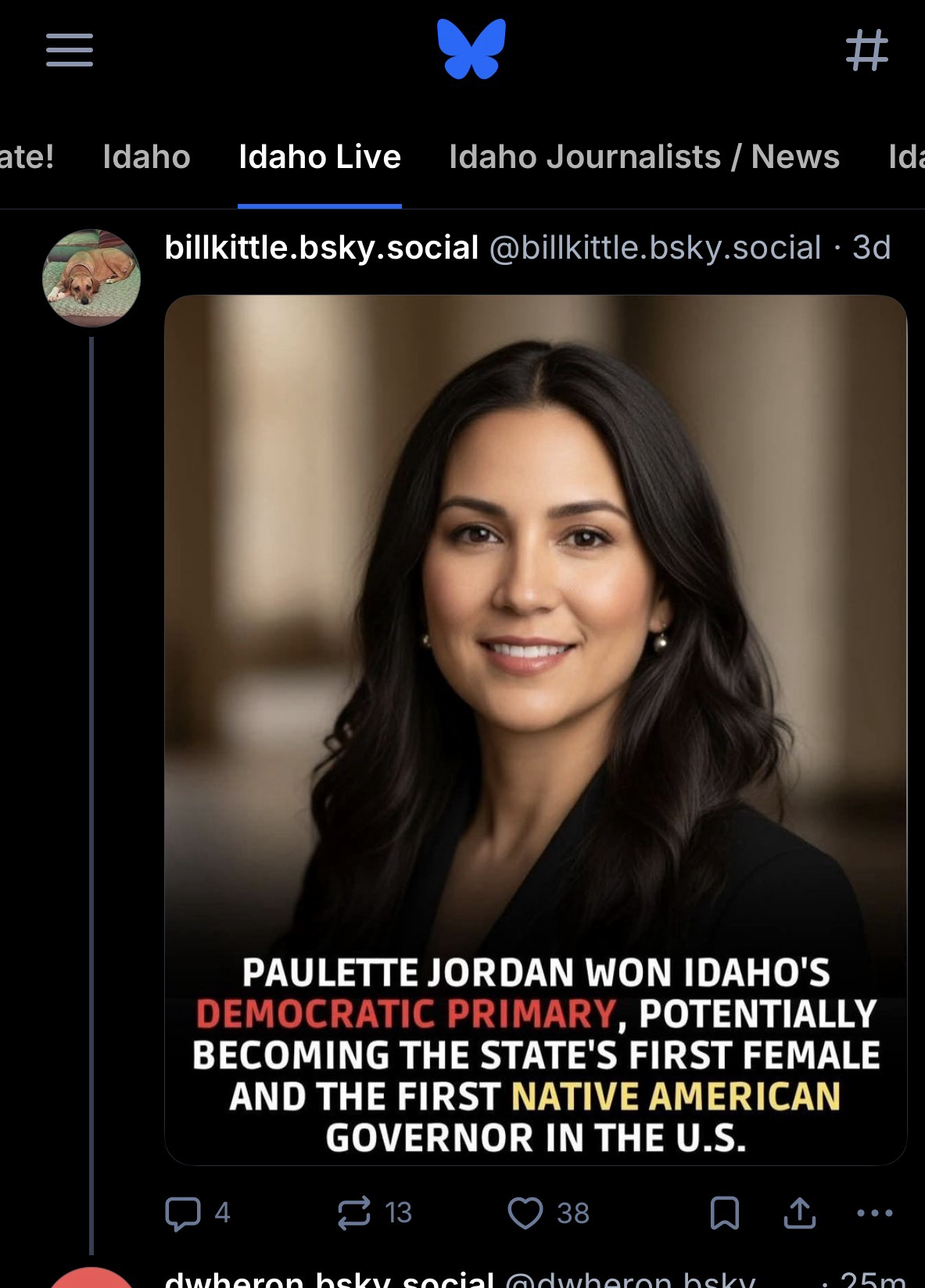This screenshot has height=1288, width=925.
Task: Open the hamburger side menu
Action: point(70,50)
